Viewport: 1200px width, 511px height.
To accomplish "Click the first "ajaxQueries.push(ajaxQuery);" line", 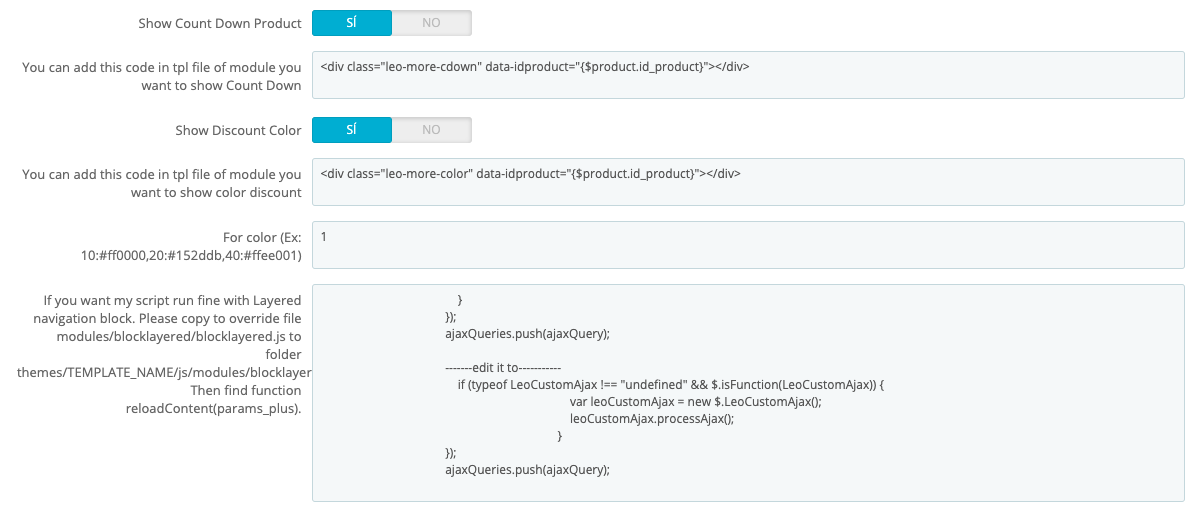I will click(527, 333).
